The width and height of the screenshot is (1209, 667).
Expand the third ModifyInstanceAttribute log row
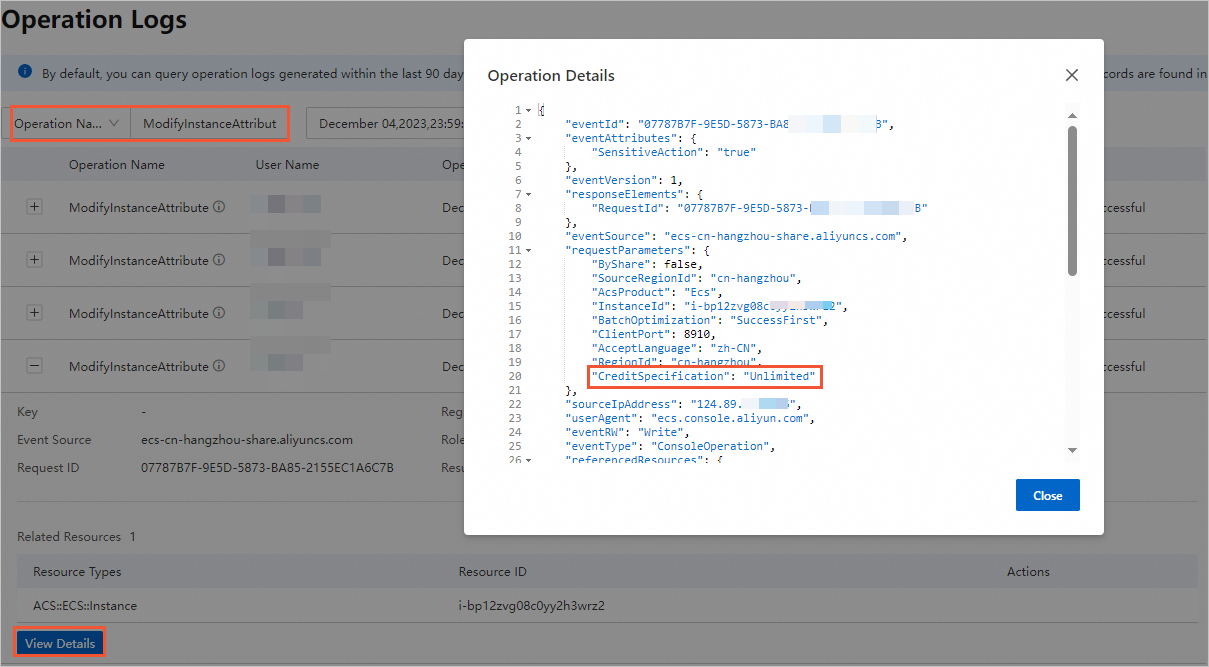point(34,313)
